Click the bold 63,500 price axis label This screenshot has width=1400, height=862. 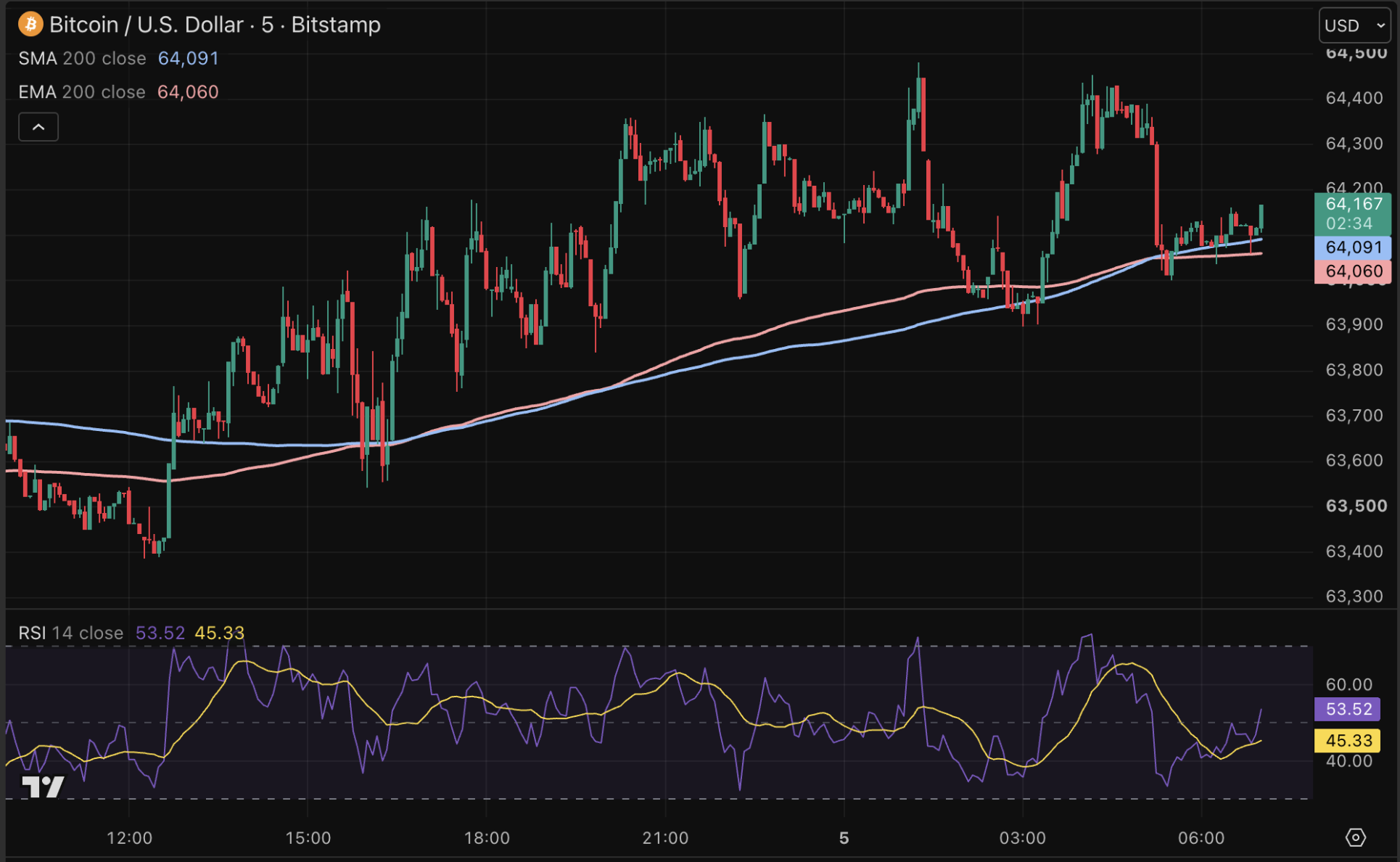[x=1356, y=506]
